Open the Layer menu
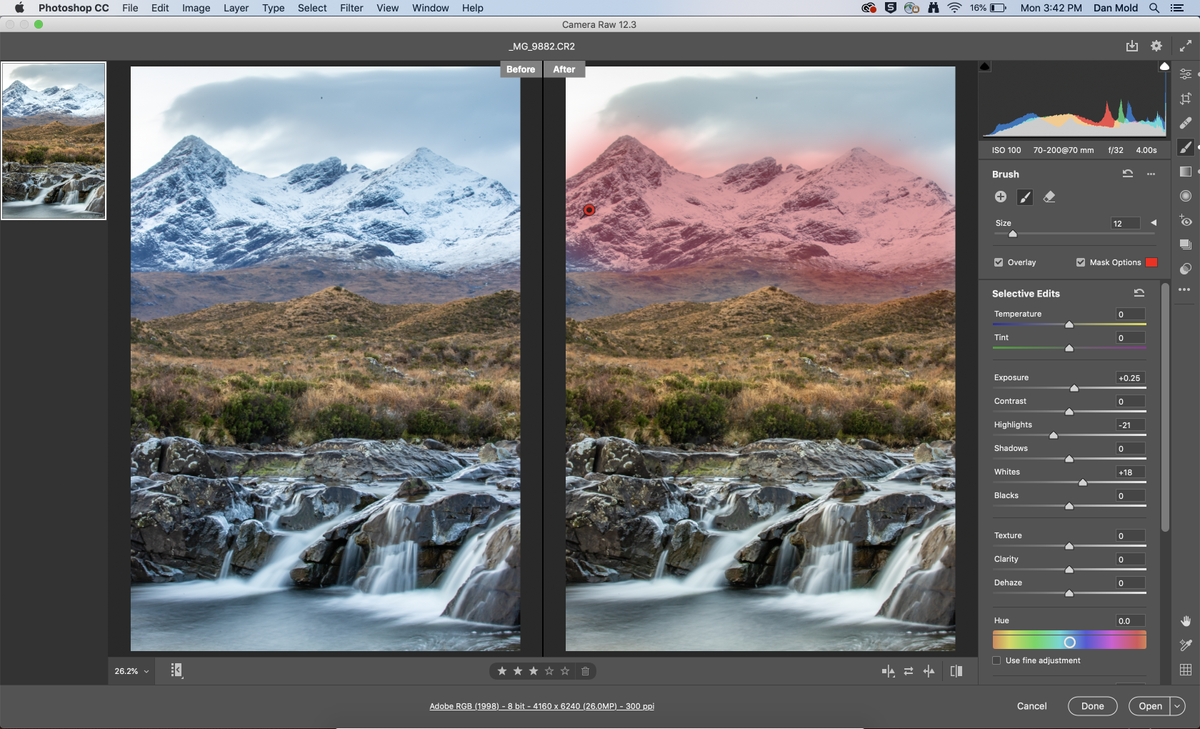Screen dimensions: 1200x729 236,8
